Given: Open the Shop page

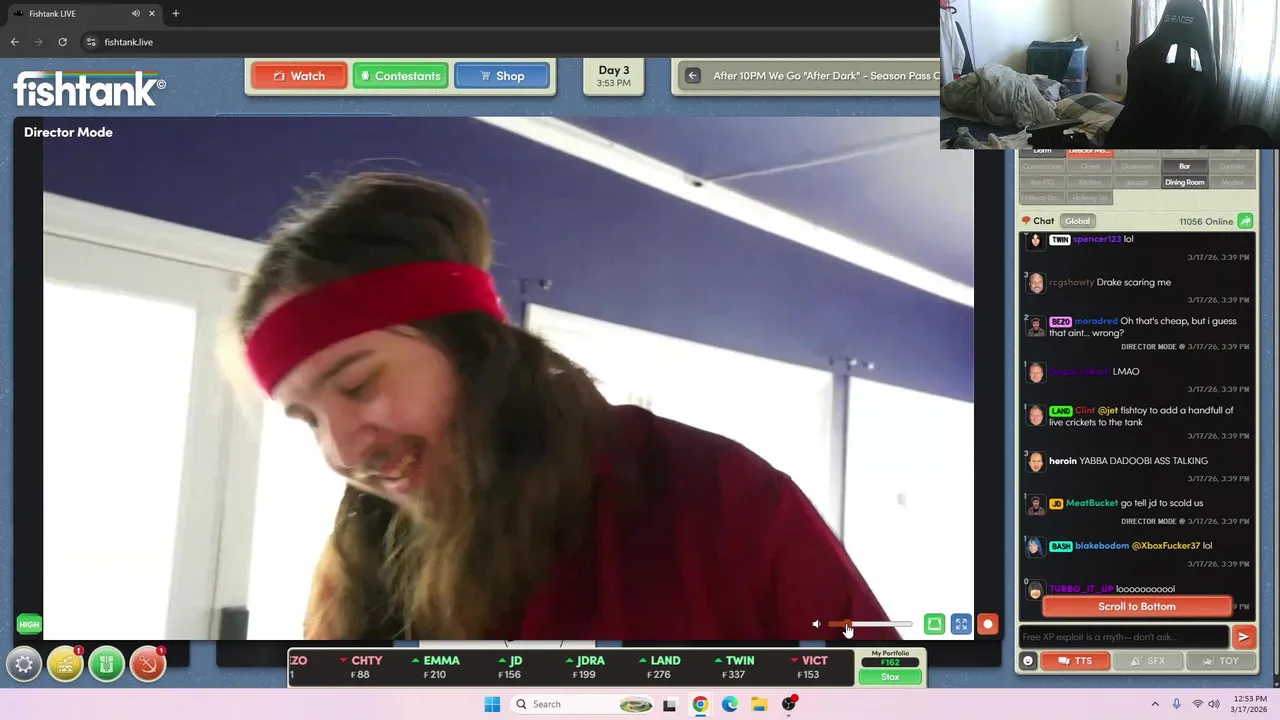Looking at the screenshot, I should click(502, 76).
